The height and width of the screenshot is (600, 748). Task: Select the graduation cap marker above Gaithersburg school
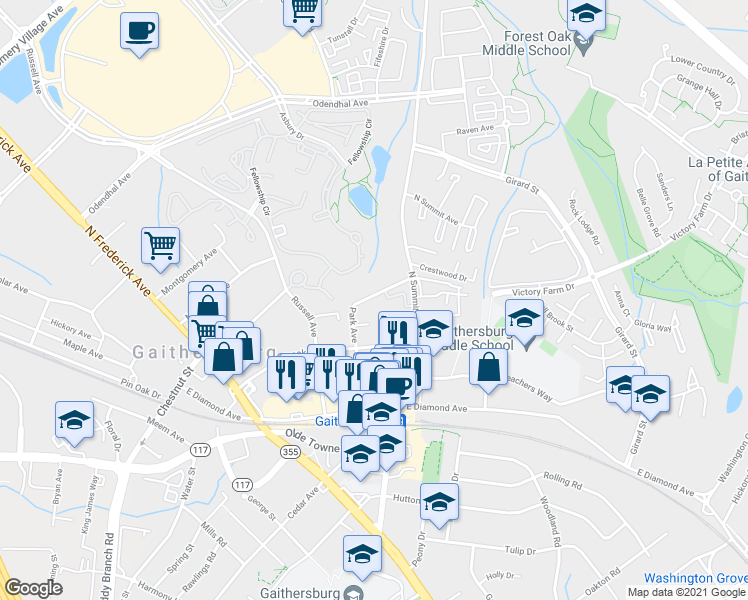tap(363, 557)
